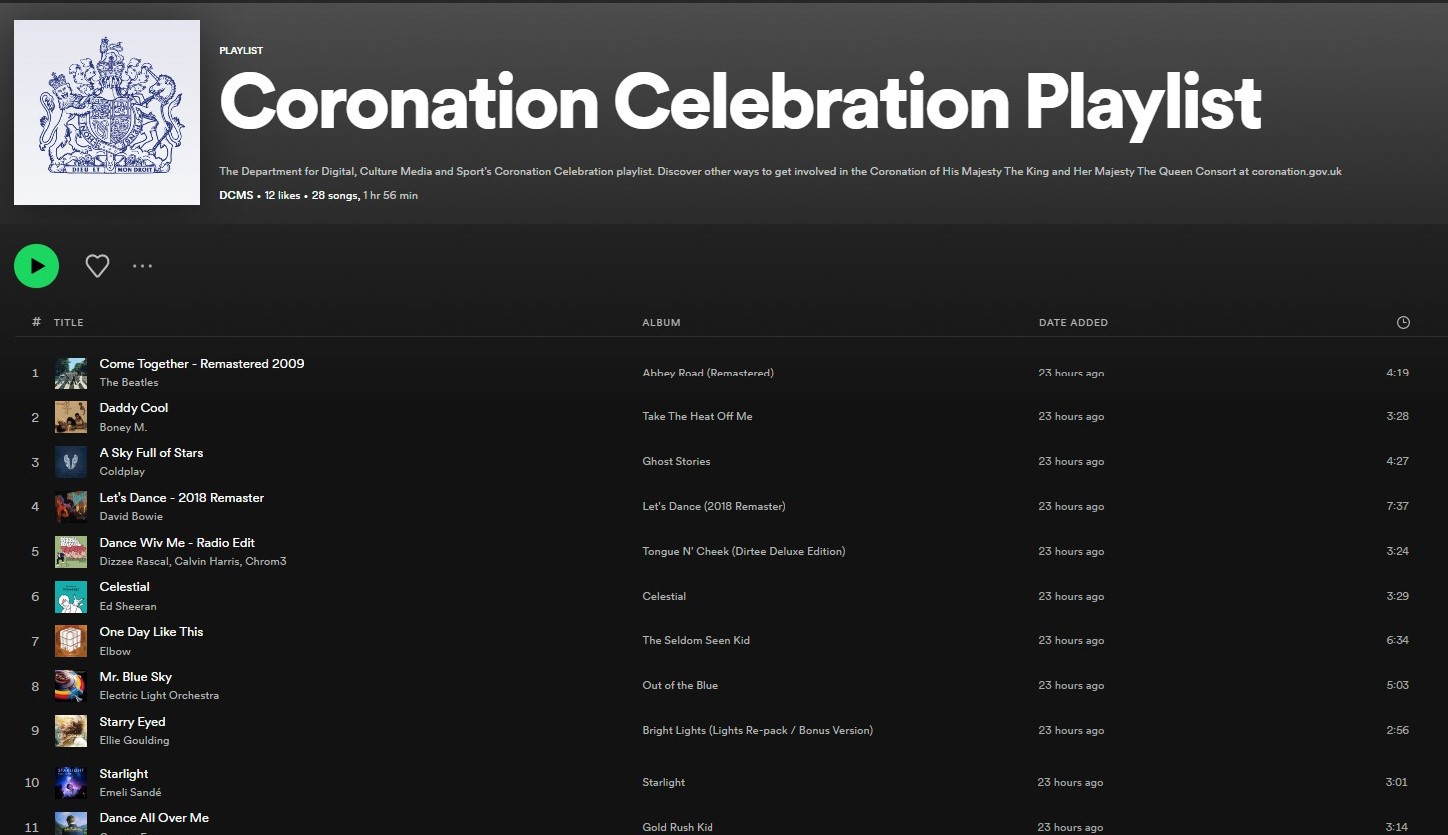
Task: Open artist Emeli Sandé
Action: pyautogui.click(x=130, y=792)
